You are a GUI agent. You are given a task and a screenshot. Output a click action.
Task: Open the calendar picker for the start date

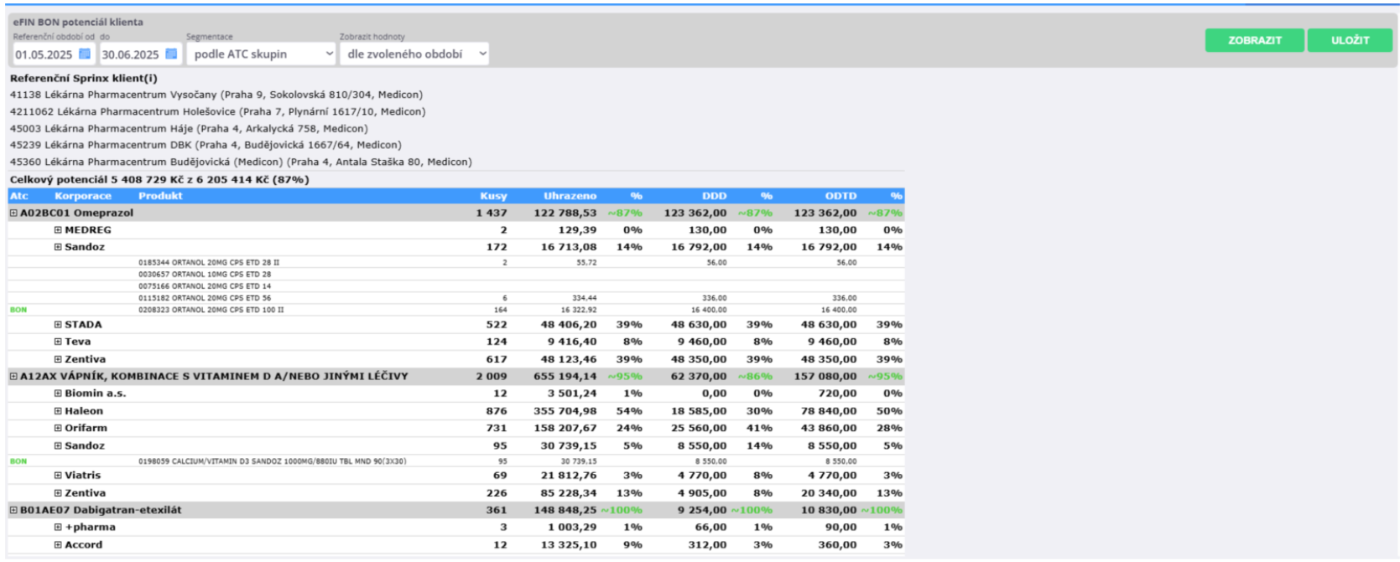coord(85,54)
